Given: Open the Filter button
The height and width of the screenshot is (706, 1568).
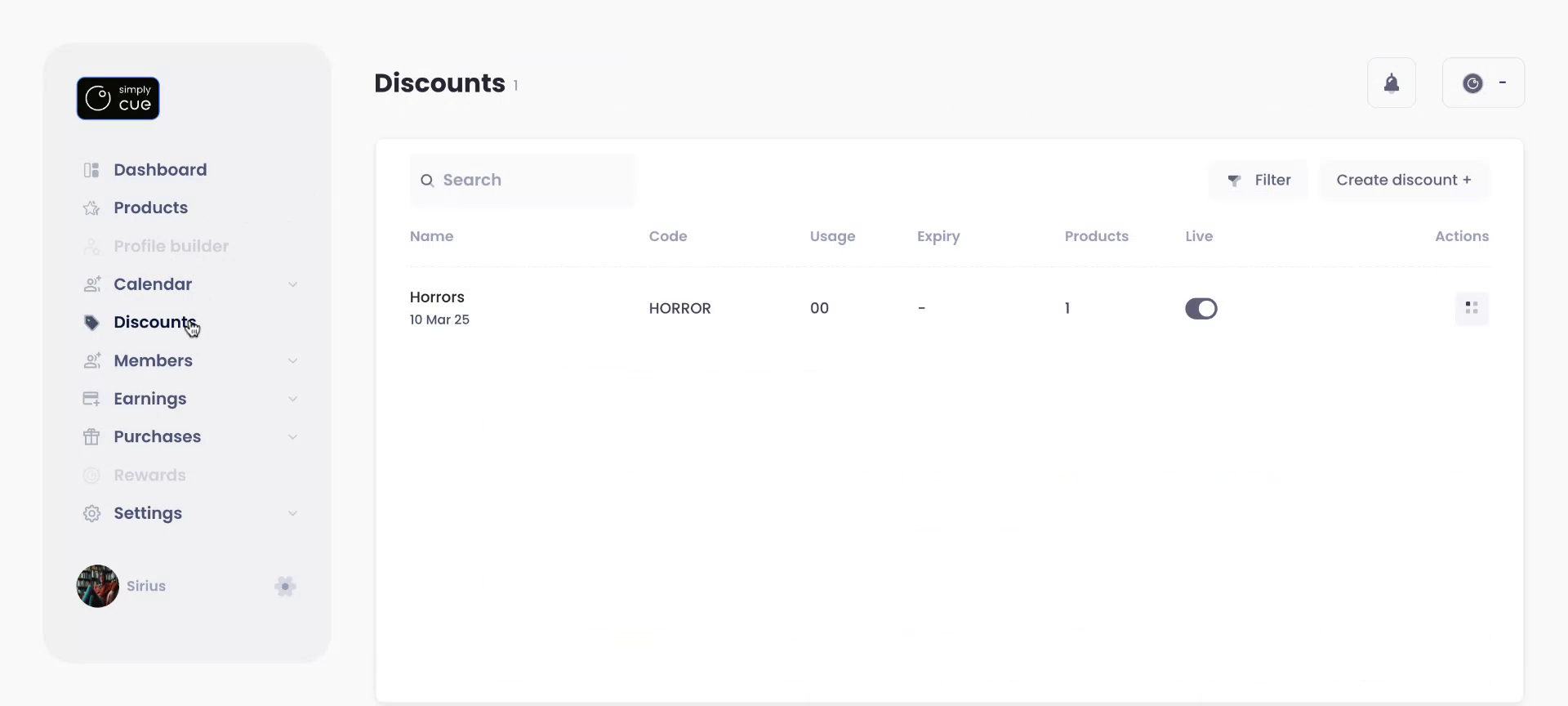Looking at the screenshot, I should [1258, 180].
